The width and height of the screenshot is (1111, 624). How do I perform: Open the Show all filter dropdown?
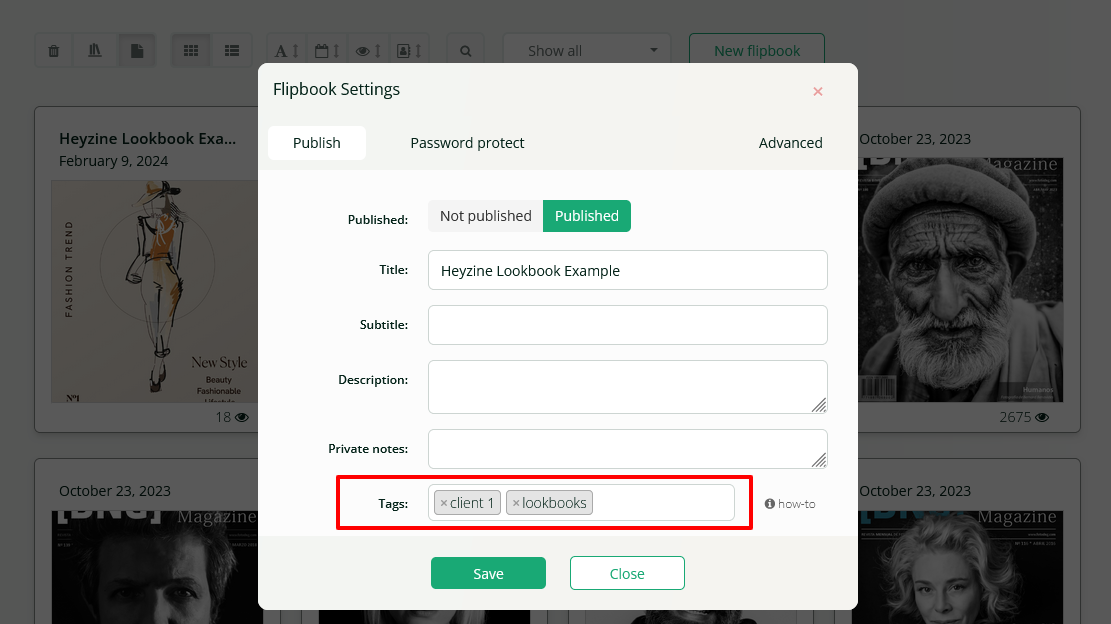(586, 49)
